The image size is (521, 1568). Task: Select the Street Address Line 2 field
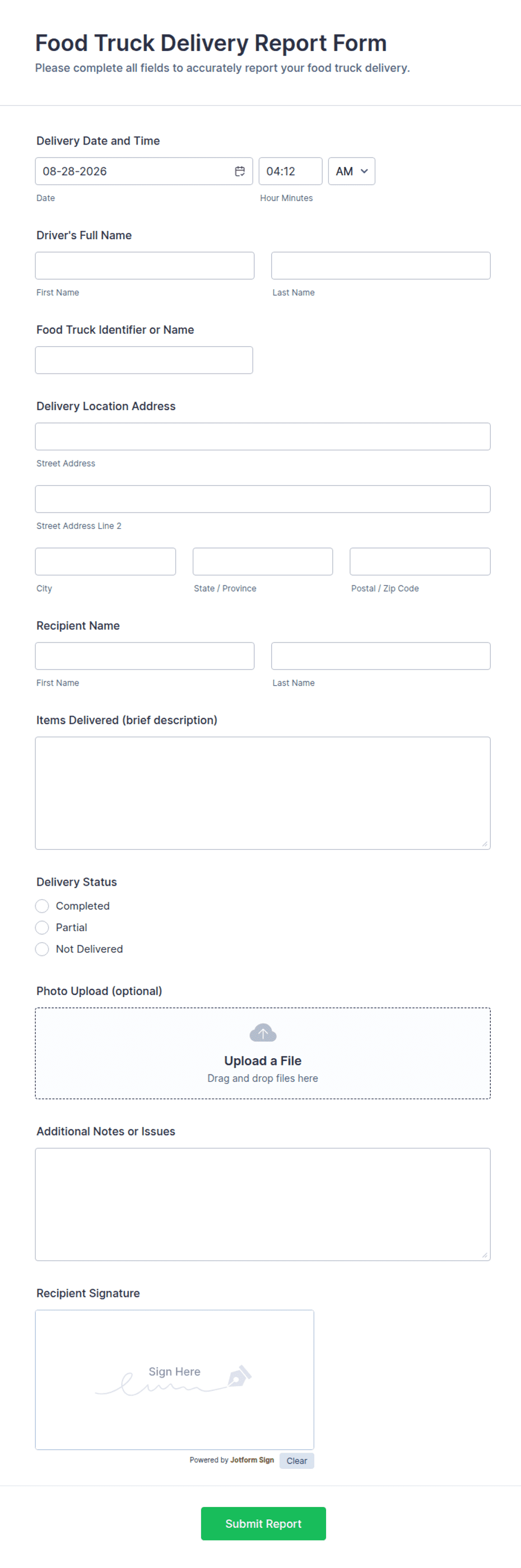coord(263,499)
